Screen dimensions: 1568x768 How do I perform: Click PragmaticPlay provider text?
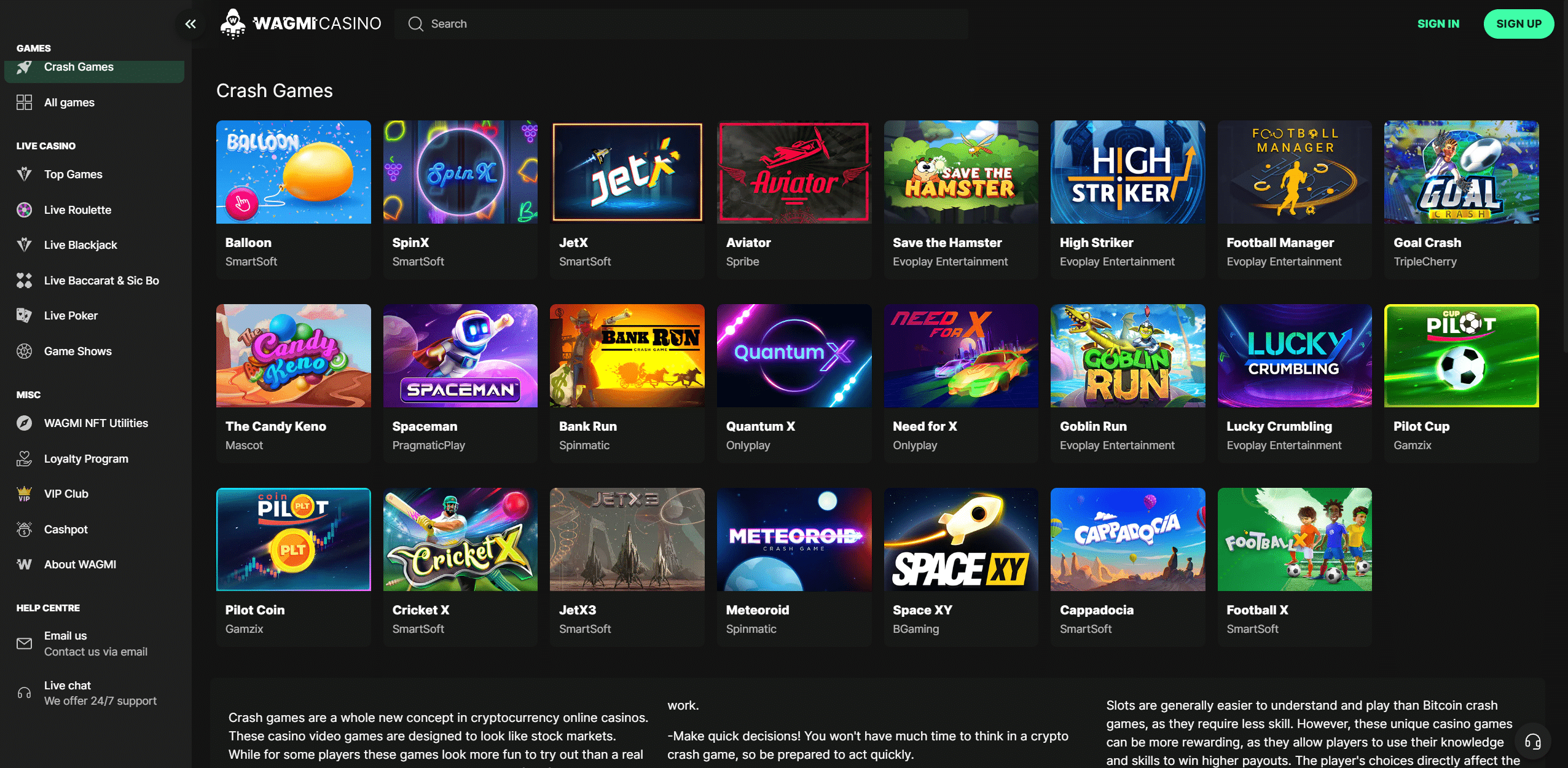tap(428, 445)
